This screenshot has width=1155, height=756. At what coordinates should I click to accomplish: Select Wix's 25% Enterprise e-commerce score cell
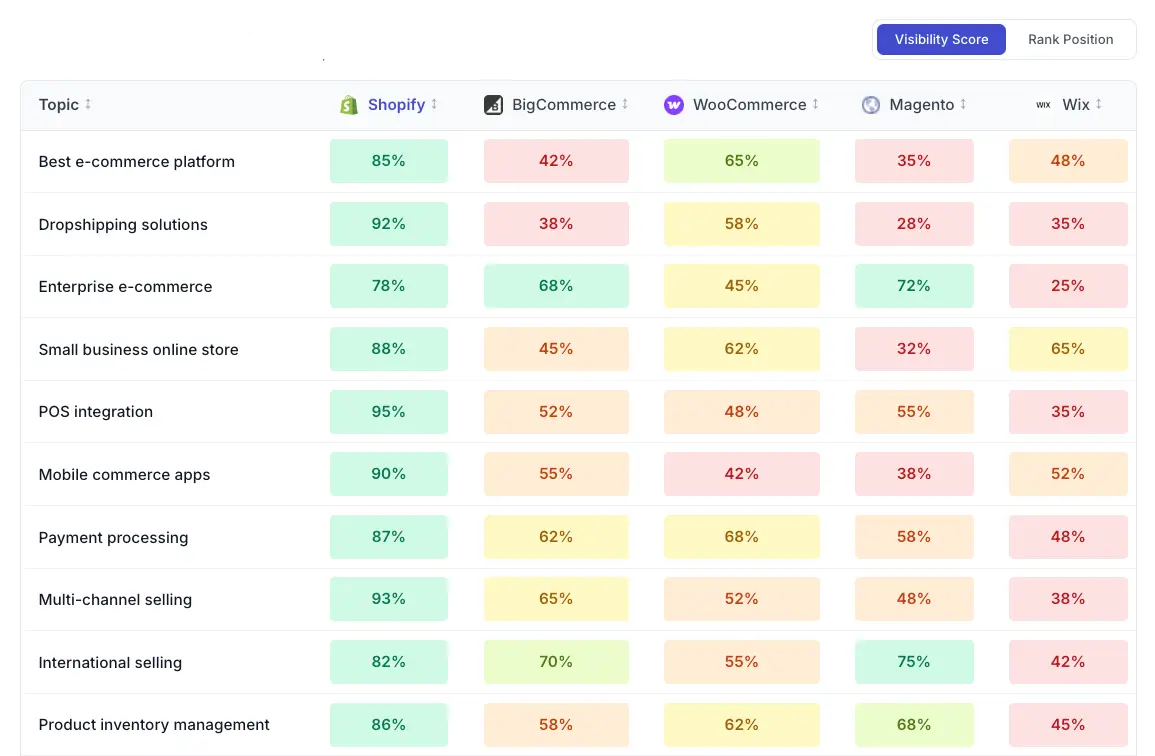1068,286
